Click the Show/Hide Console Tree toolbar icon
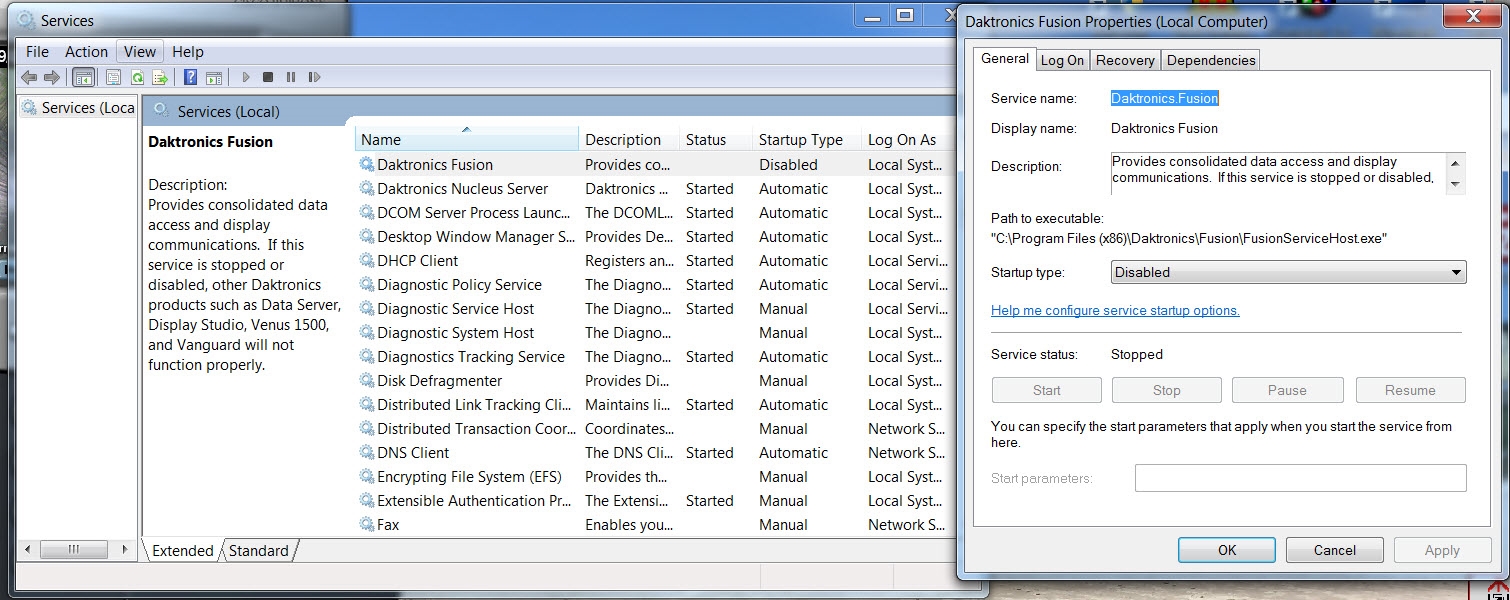 click(84, 77)
